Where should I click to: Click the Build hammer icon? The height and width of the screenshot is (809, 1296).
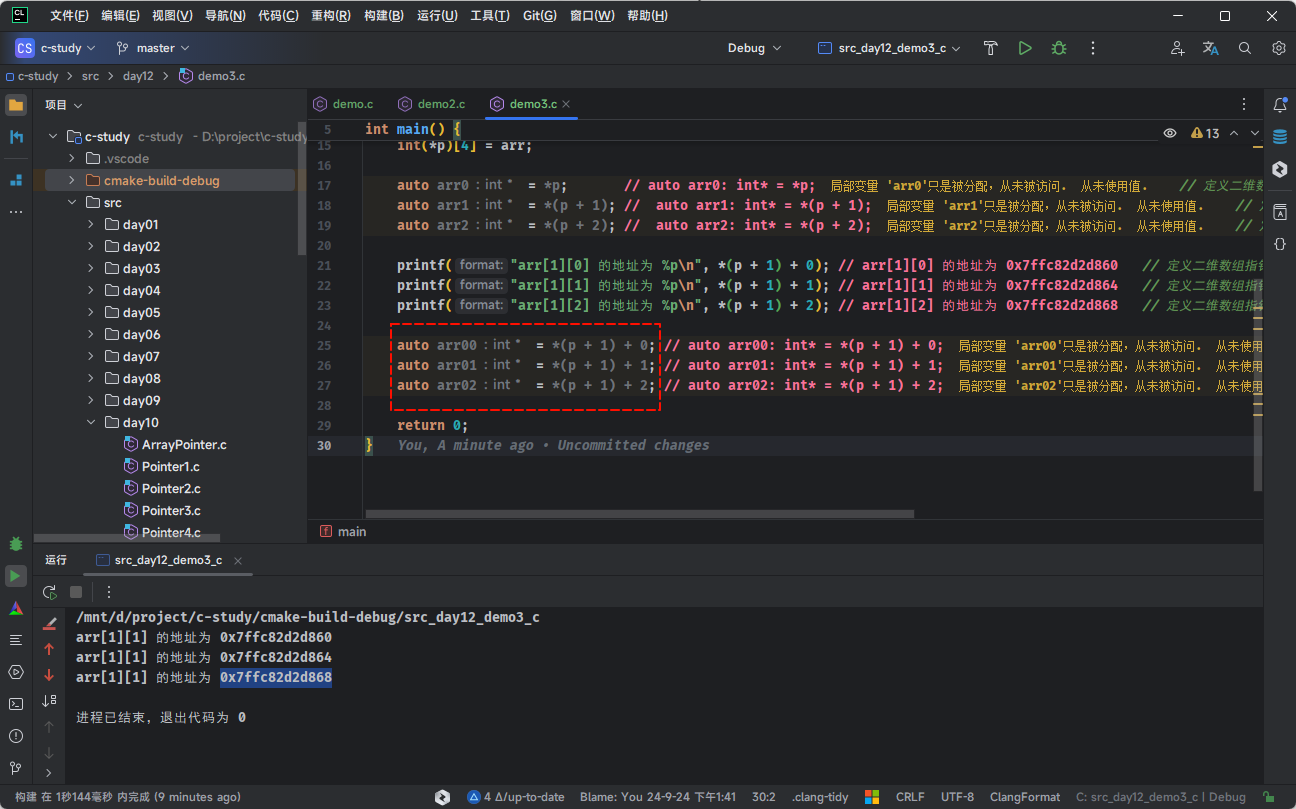pyautogui.click(x=990, y=48)
